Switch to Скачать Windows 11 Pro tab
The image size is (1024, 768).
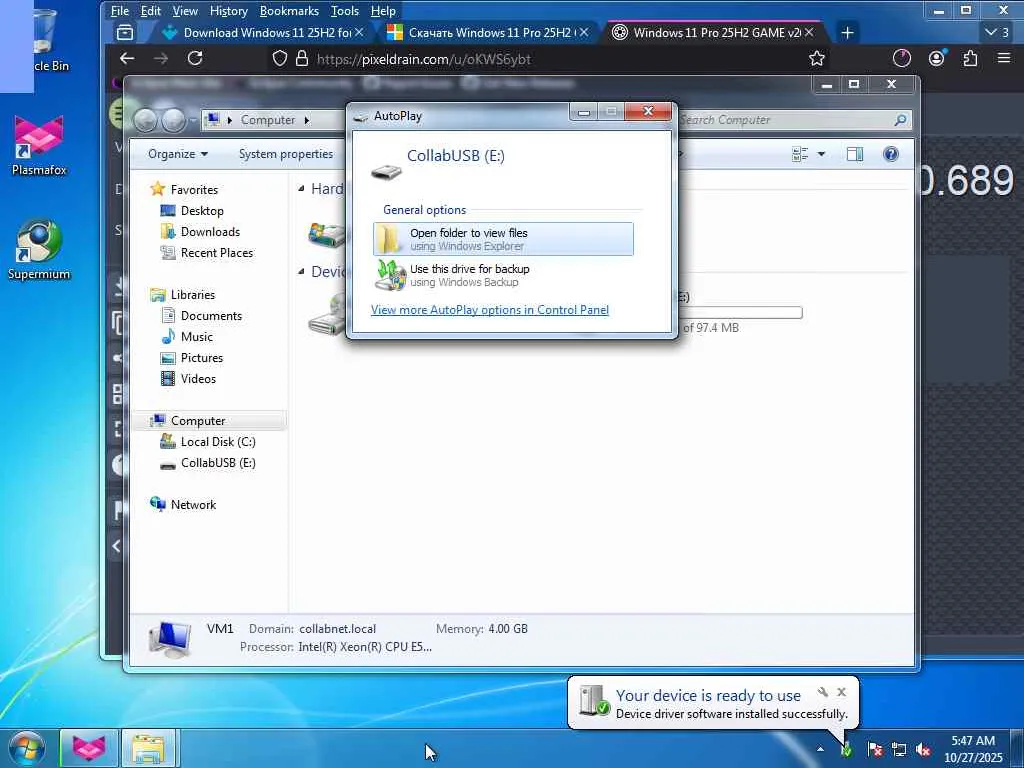[x=487, y=32]
